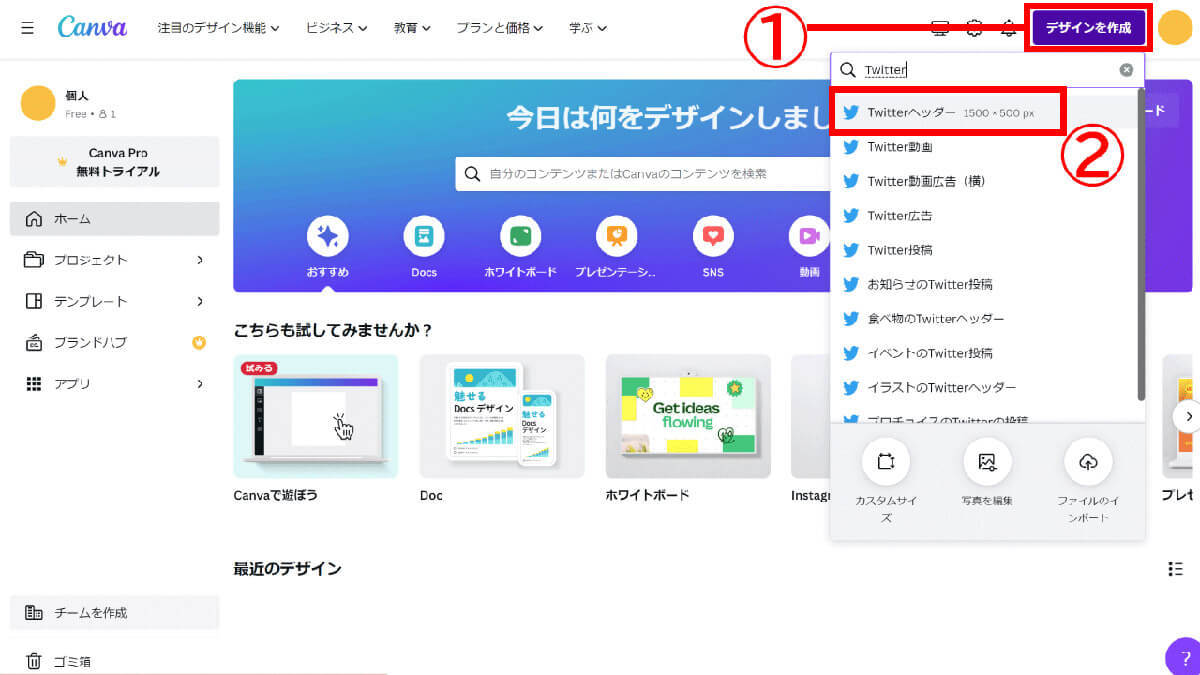This screenshot has height=675, width=1200.
Task: Open the profile avatar in the top-right corner
Action: click(x=1175, y=27)
